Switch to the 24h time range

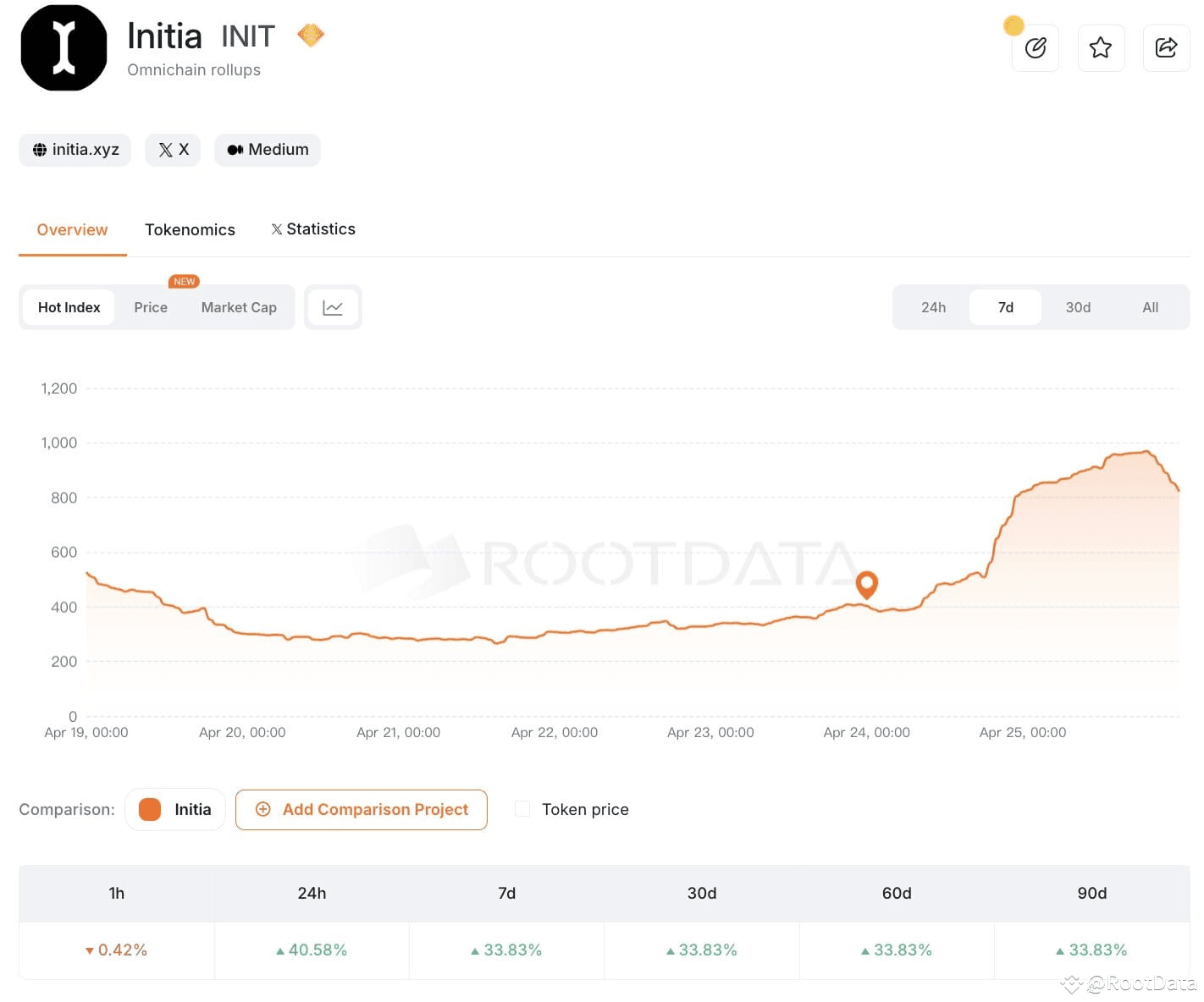[x=934, y=307]
